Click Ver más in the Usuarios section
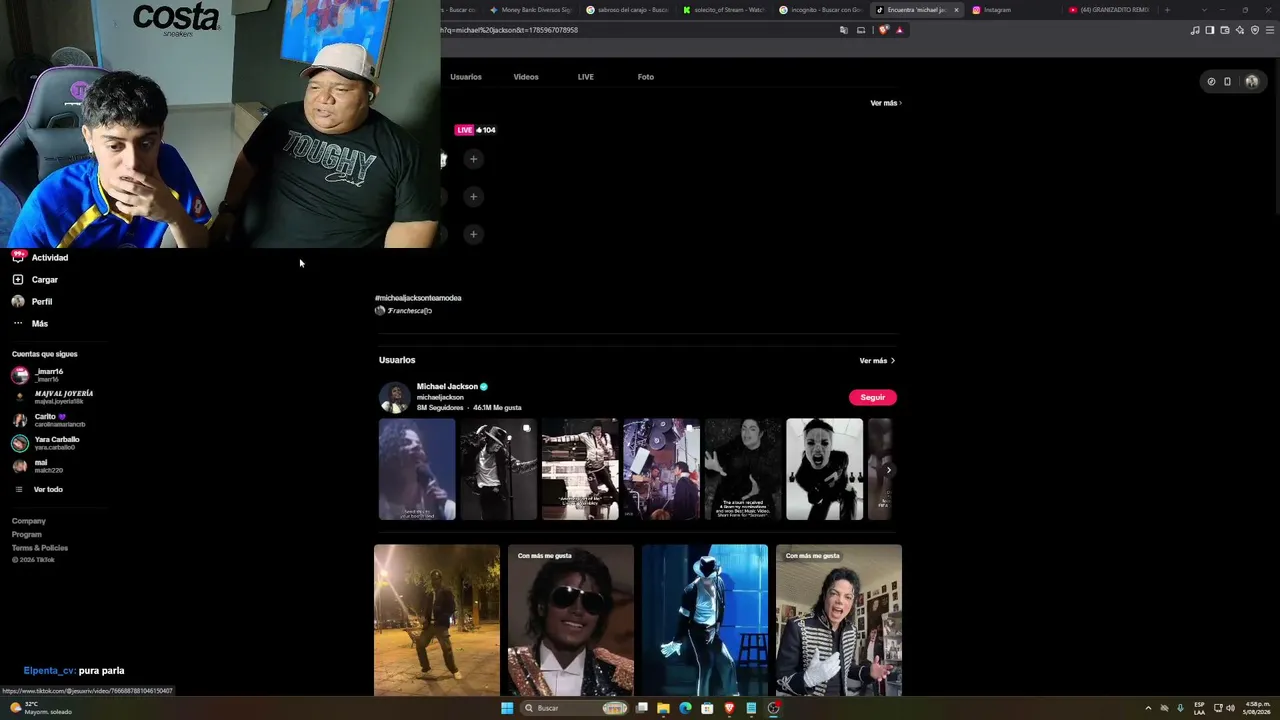 tap(877, 360)
